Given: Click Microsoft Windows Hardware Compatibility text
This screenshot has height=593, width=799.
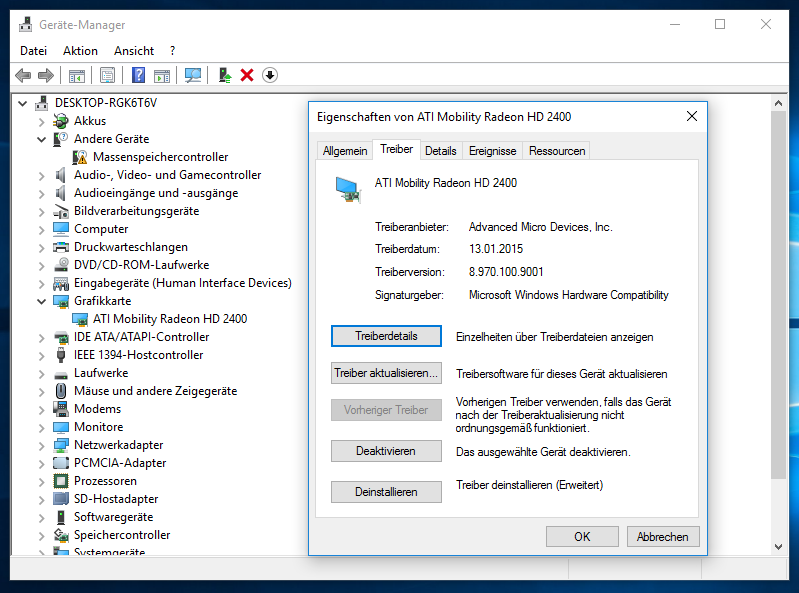Looking at the screenshot, I should (569, 295).
